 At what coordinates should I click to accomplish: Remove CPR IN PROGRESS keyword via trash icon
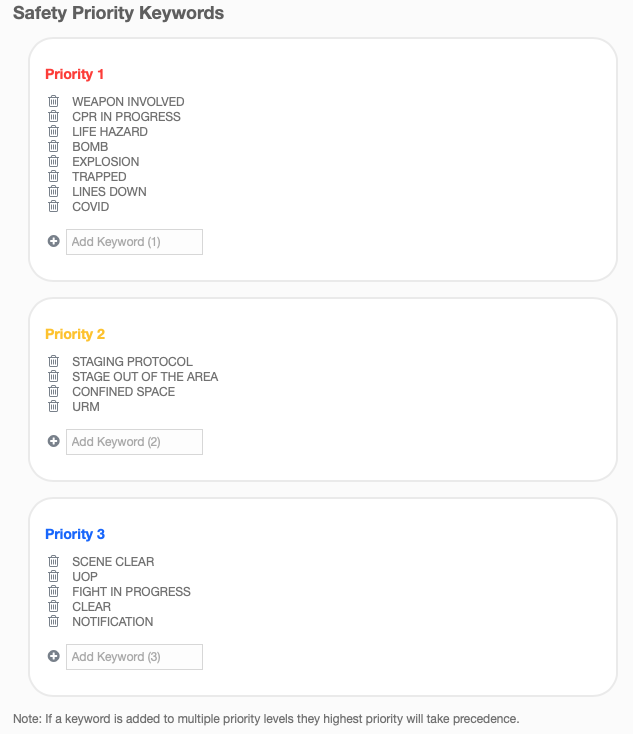pos(54,117)
